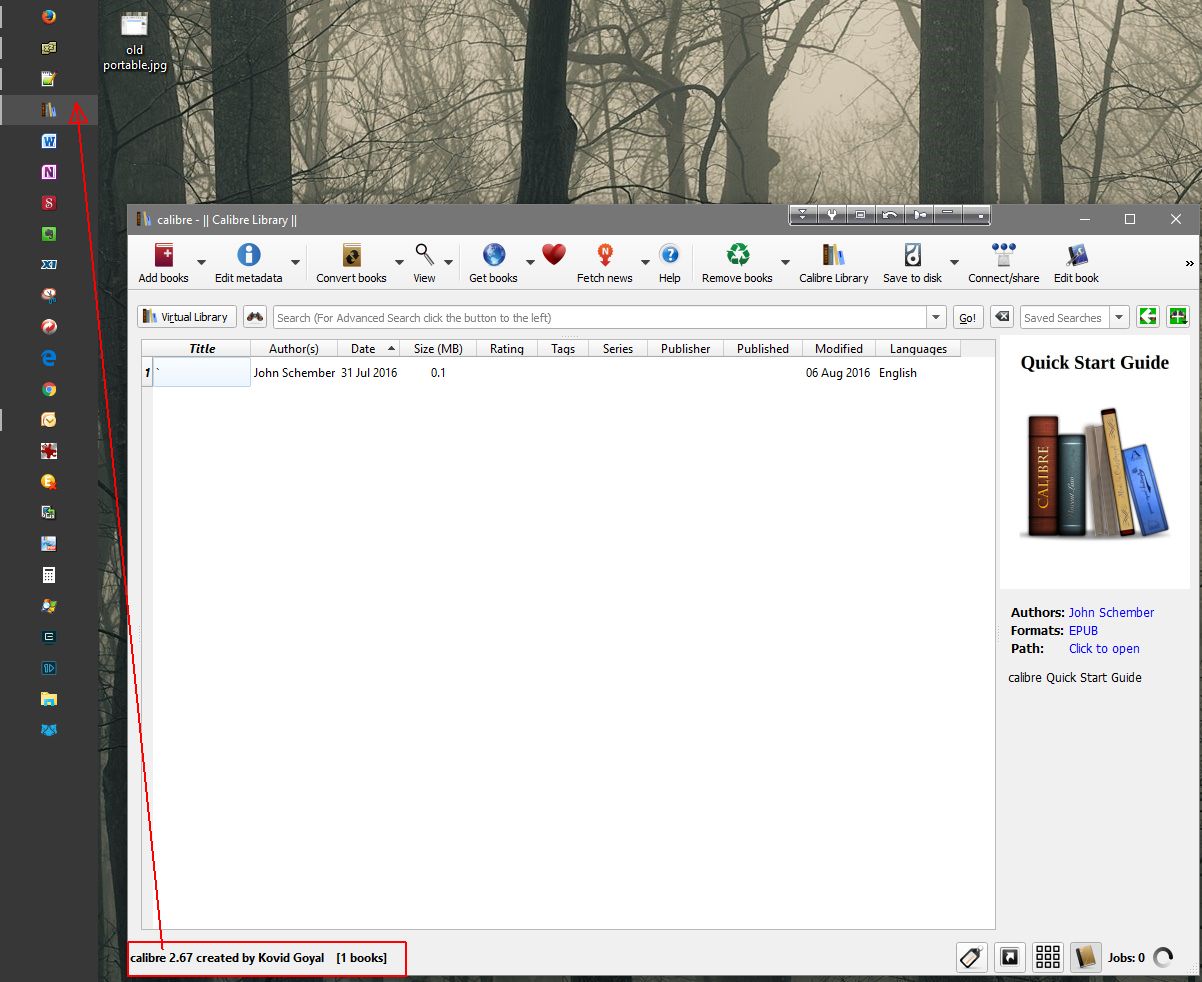
Task: Open Edit metadata from the toolbar
Action: [x=248, y=256]
